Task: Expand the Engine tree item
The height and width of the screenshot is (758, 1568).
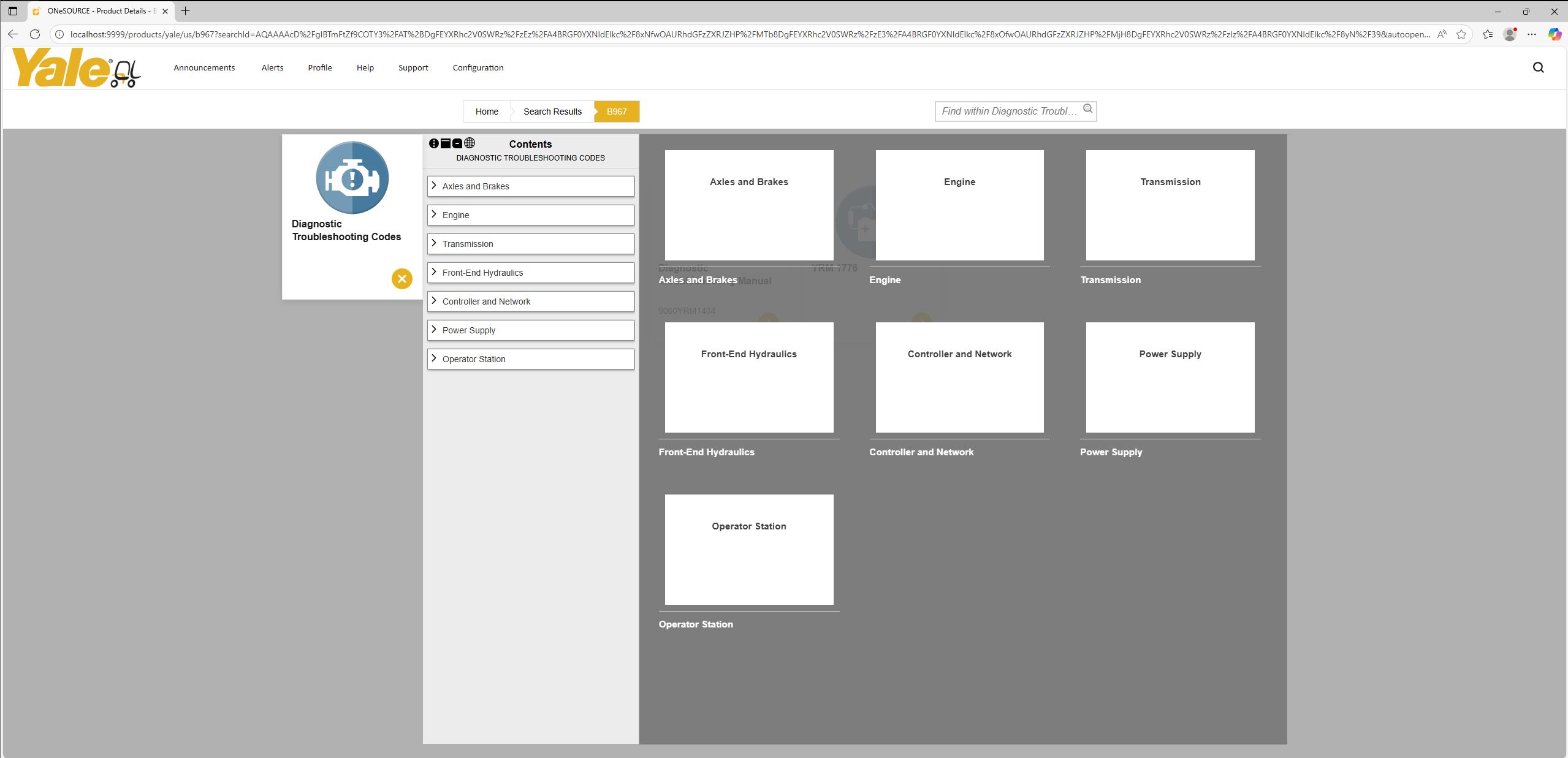Action: (x=434, y=214)
